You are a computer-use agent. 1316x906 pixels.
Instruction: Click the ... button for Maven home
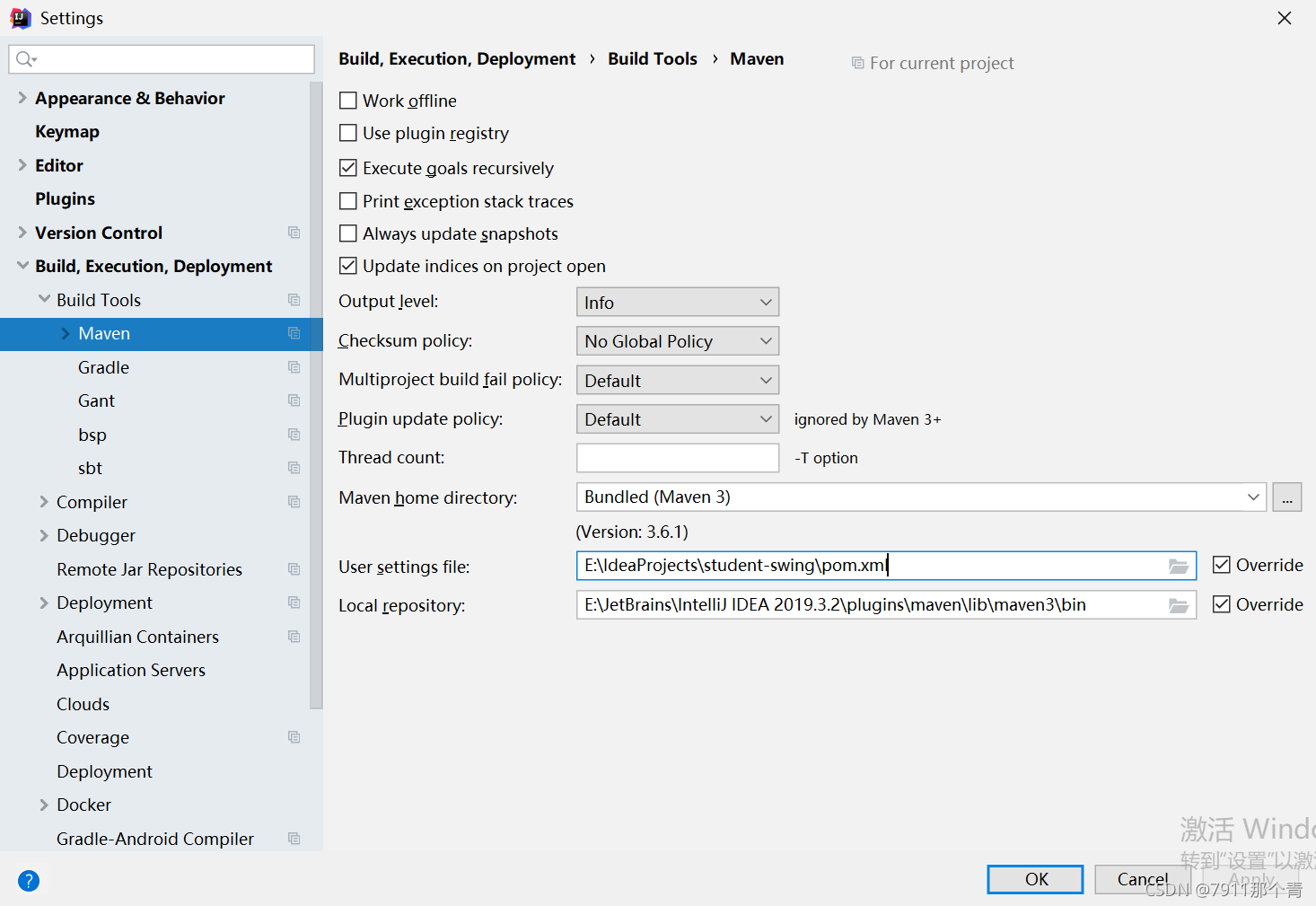click(1287, 497)
